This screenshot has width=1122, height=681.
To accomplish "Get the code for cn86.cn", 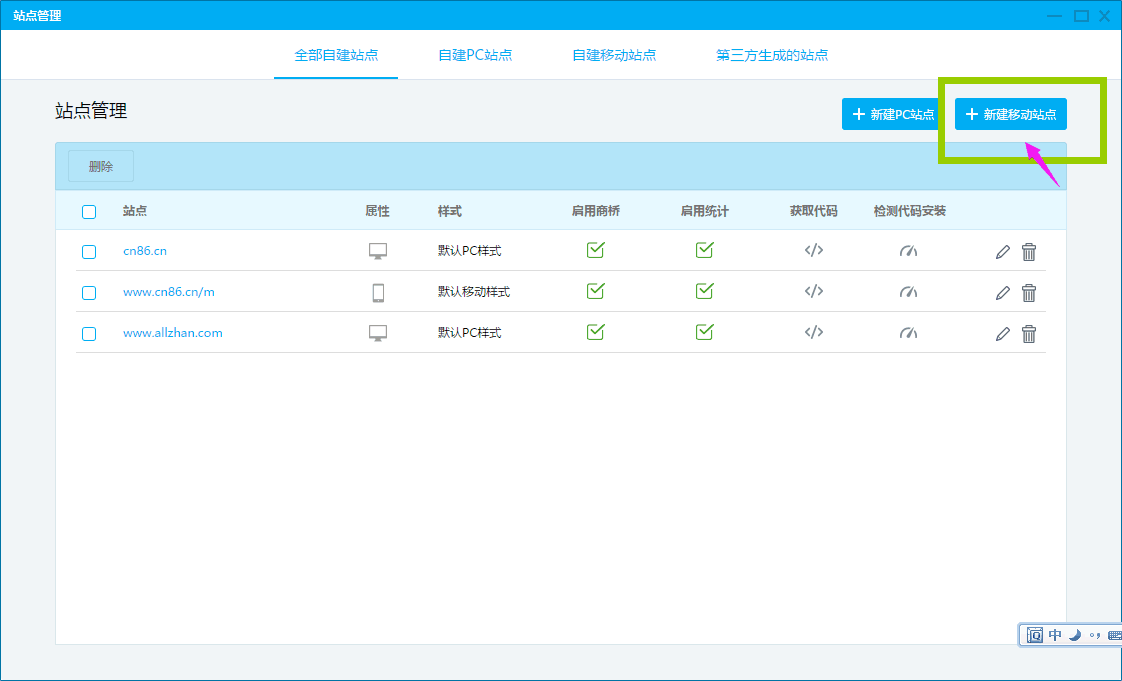I will [814, 250].
